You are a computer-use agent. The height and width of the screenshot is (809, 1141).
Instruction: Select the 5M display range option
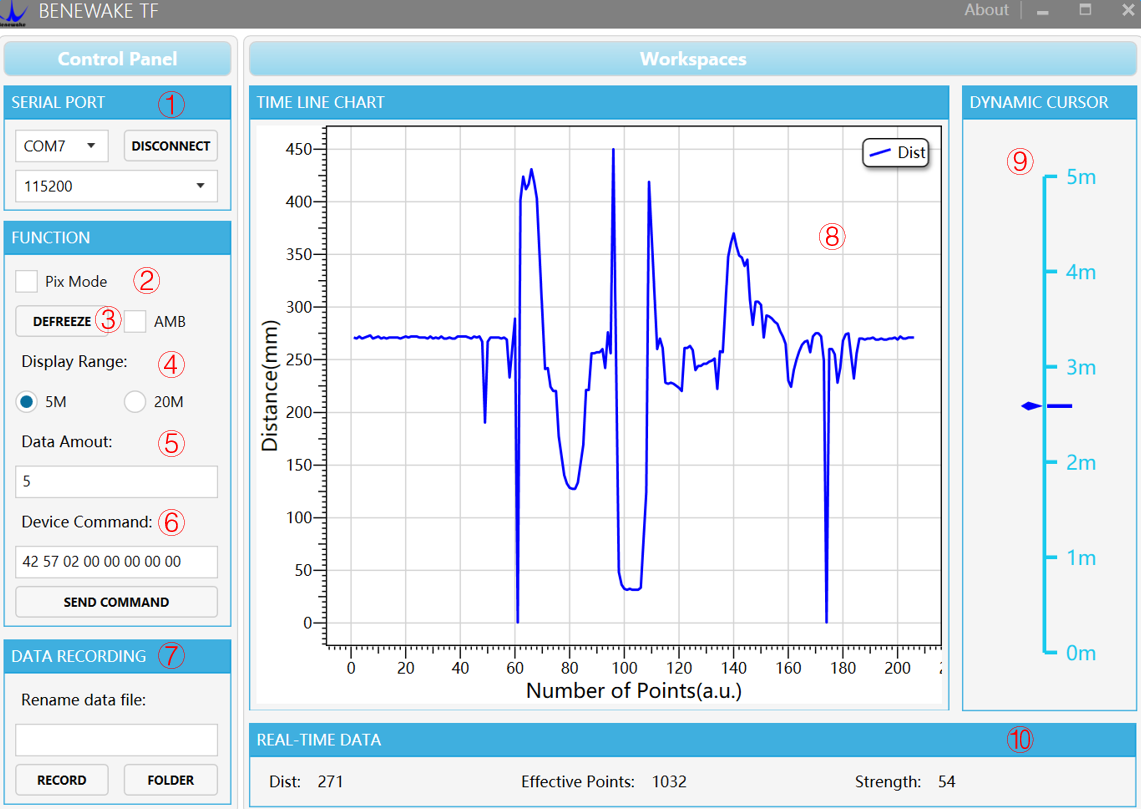[x=27, y=402]
